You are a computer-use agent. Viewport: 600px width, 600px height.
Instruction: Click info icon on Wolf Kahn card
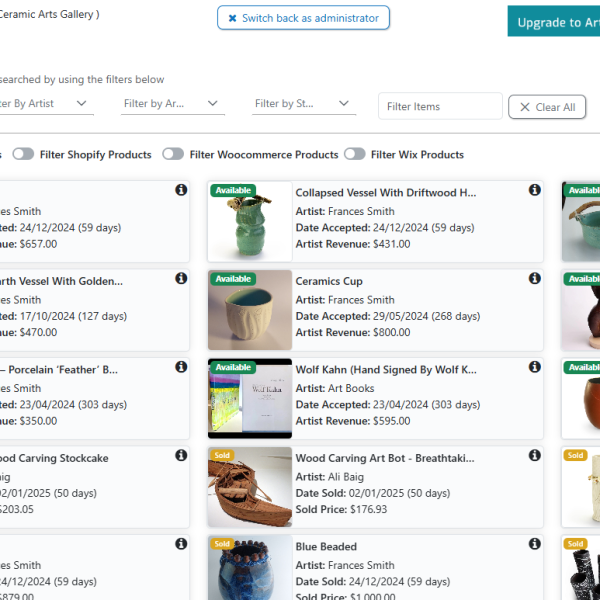tap(535, 367)
